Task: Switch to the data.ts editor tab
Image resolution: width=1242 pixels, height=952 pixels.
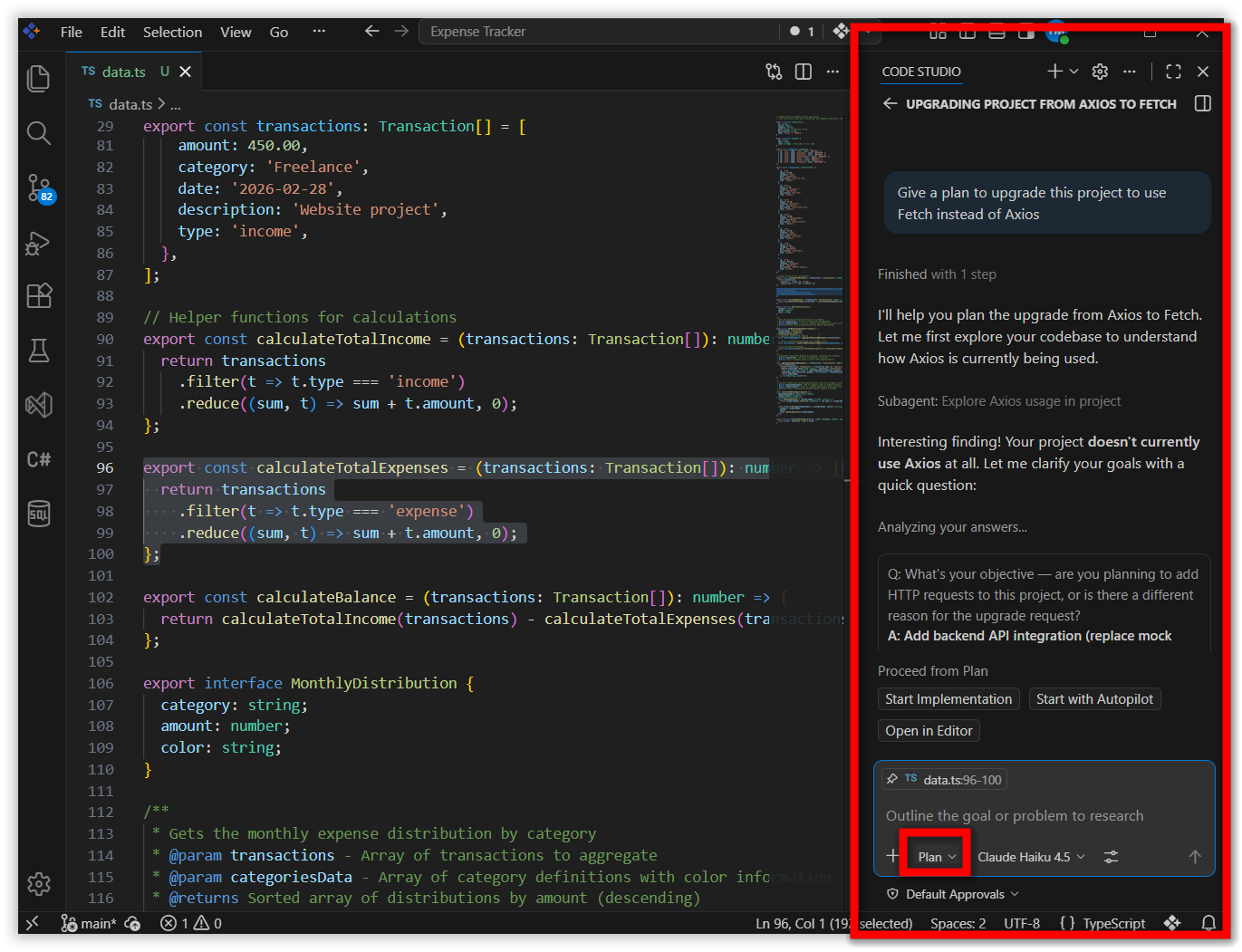Action: pyautogui.click(x=124, y=72)
